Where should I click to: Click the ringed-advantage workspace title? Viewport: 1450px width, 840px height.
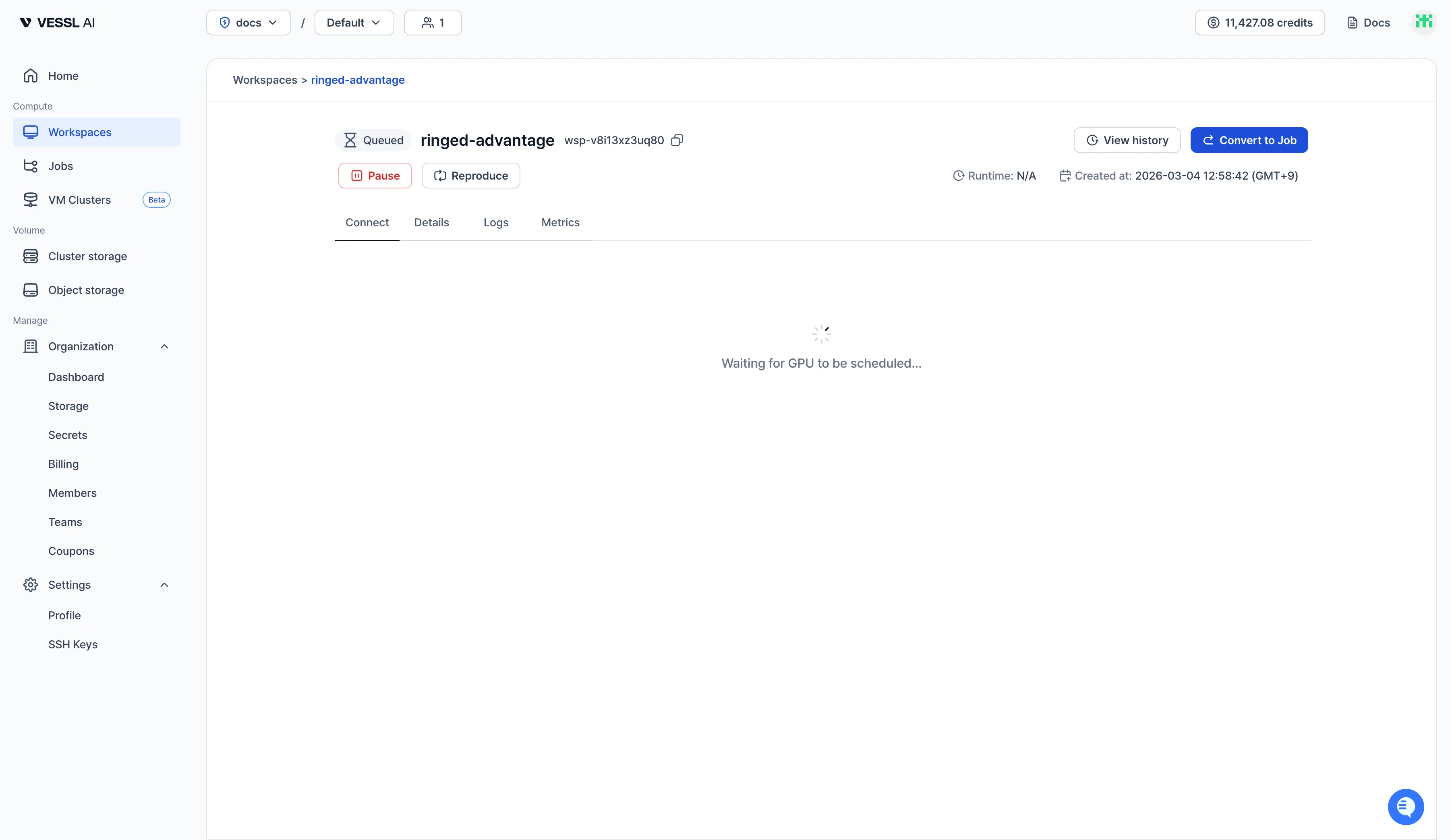click(x=487, y=141)
